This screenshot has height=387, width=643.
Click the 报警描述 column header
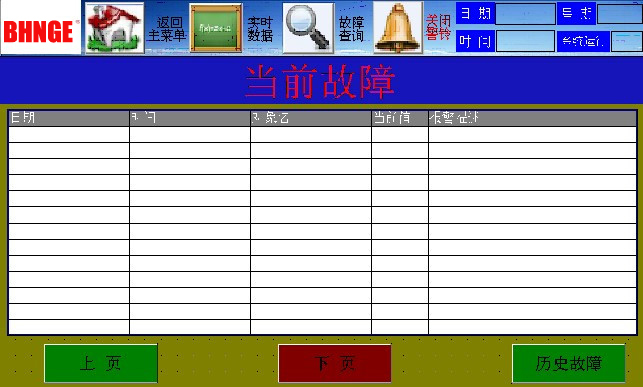point(532,118)
